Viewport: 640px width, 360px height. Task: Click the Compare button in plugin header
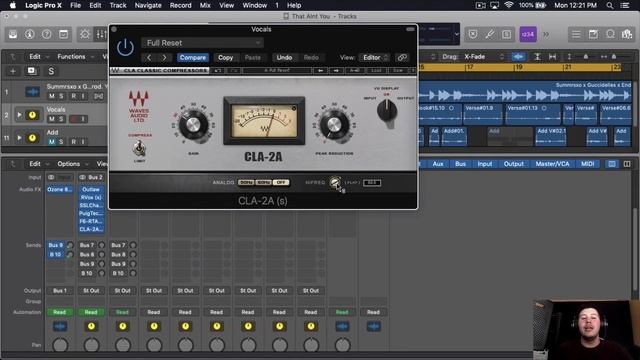tap(193, 58)
